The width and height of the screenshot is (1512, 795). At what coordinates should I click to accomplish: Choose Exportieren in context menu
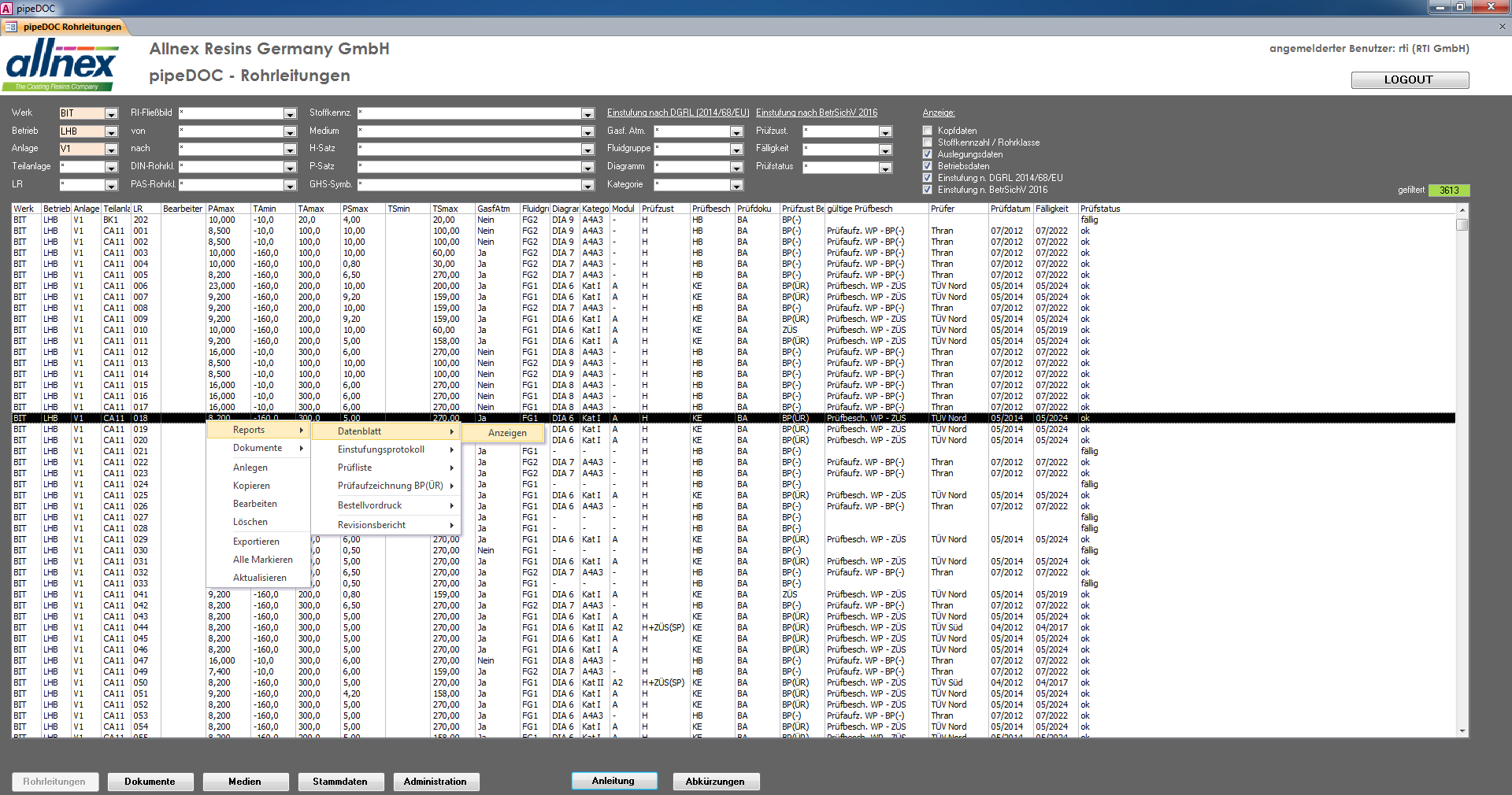click(258, 542)
